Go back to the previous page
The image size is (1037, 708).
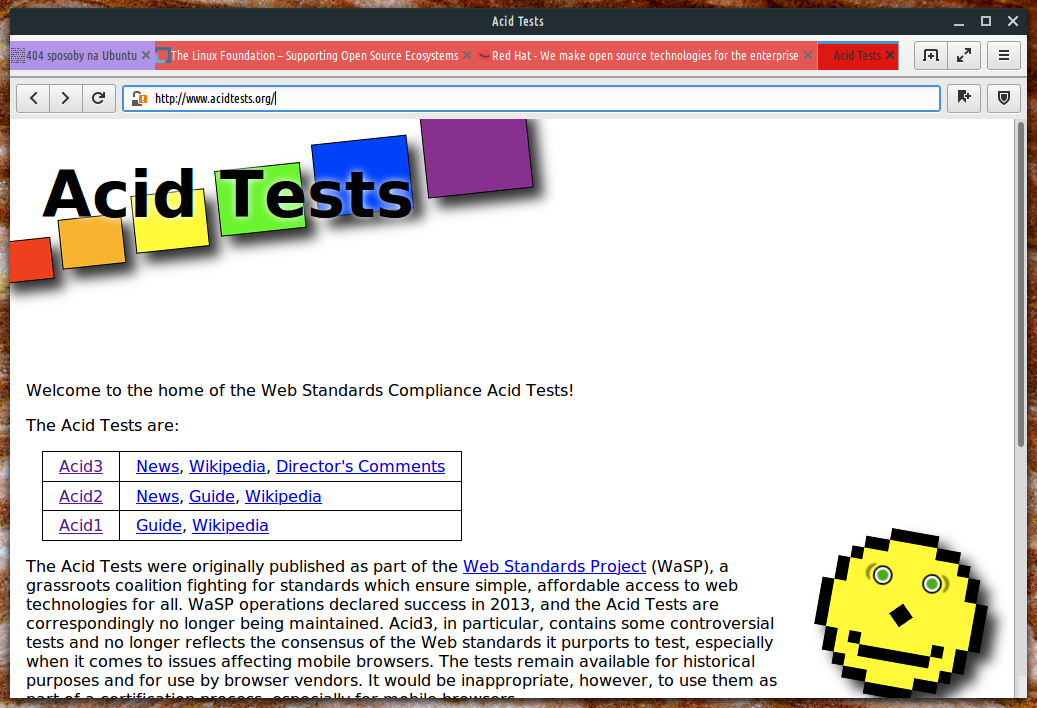pos(34,98)
